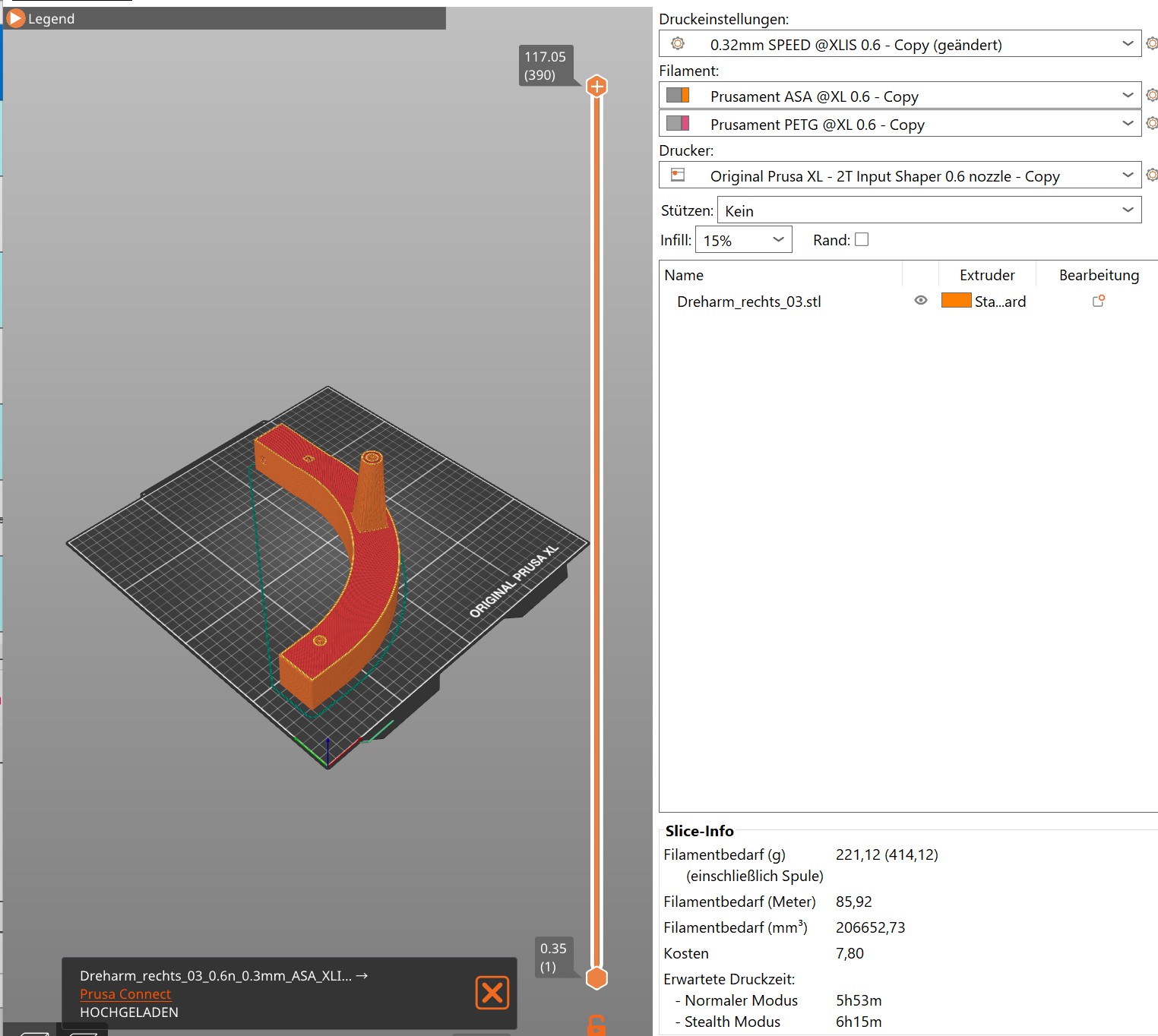Enable the Rand checkbox
Viewport: 1158px width, 1036px height.
(862, 240)
